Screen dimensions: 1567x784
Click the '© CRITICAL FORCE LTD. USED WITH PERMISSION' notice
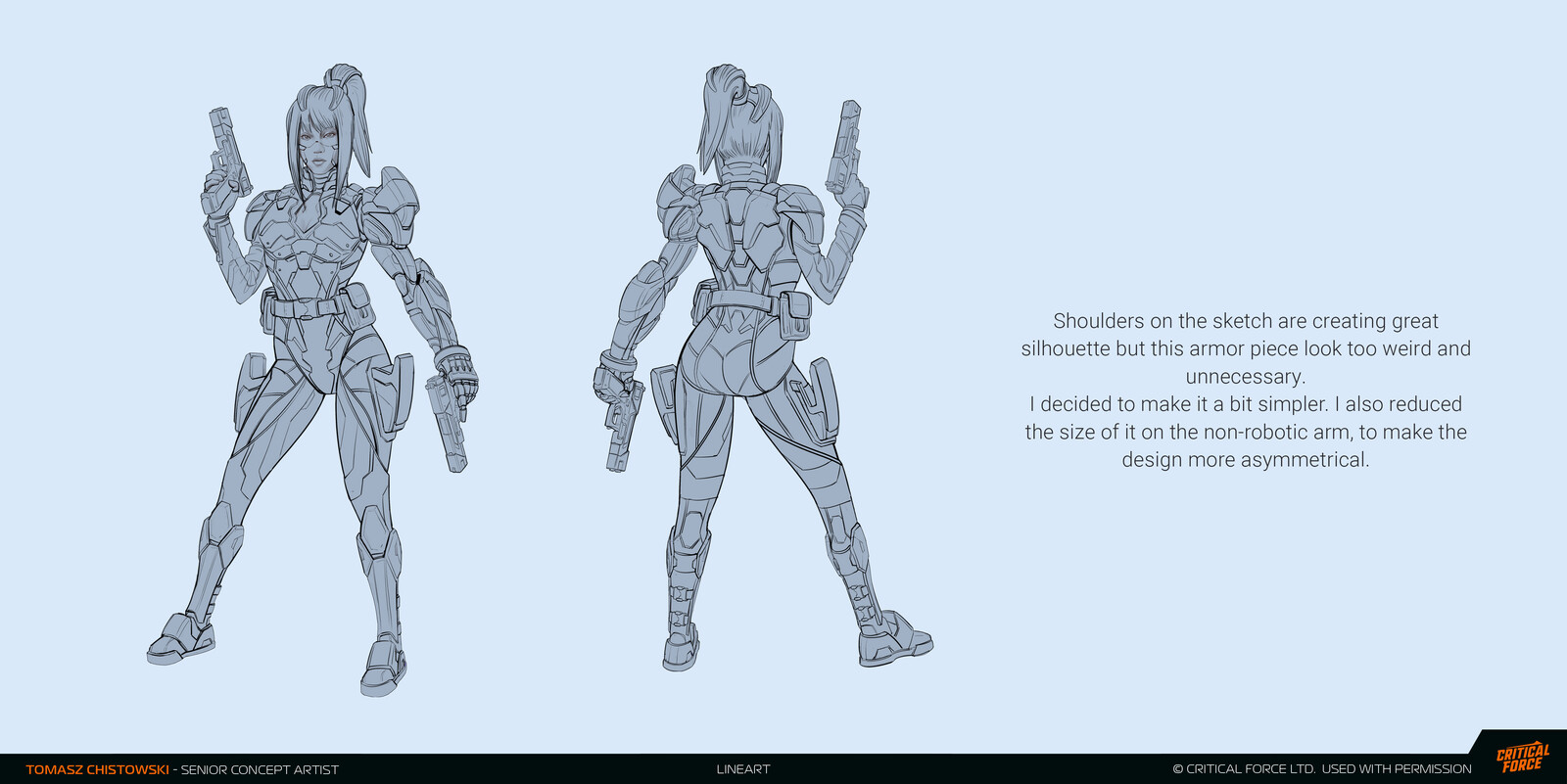pyautogui.click(x=1322, y=769)
